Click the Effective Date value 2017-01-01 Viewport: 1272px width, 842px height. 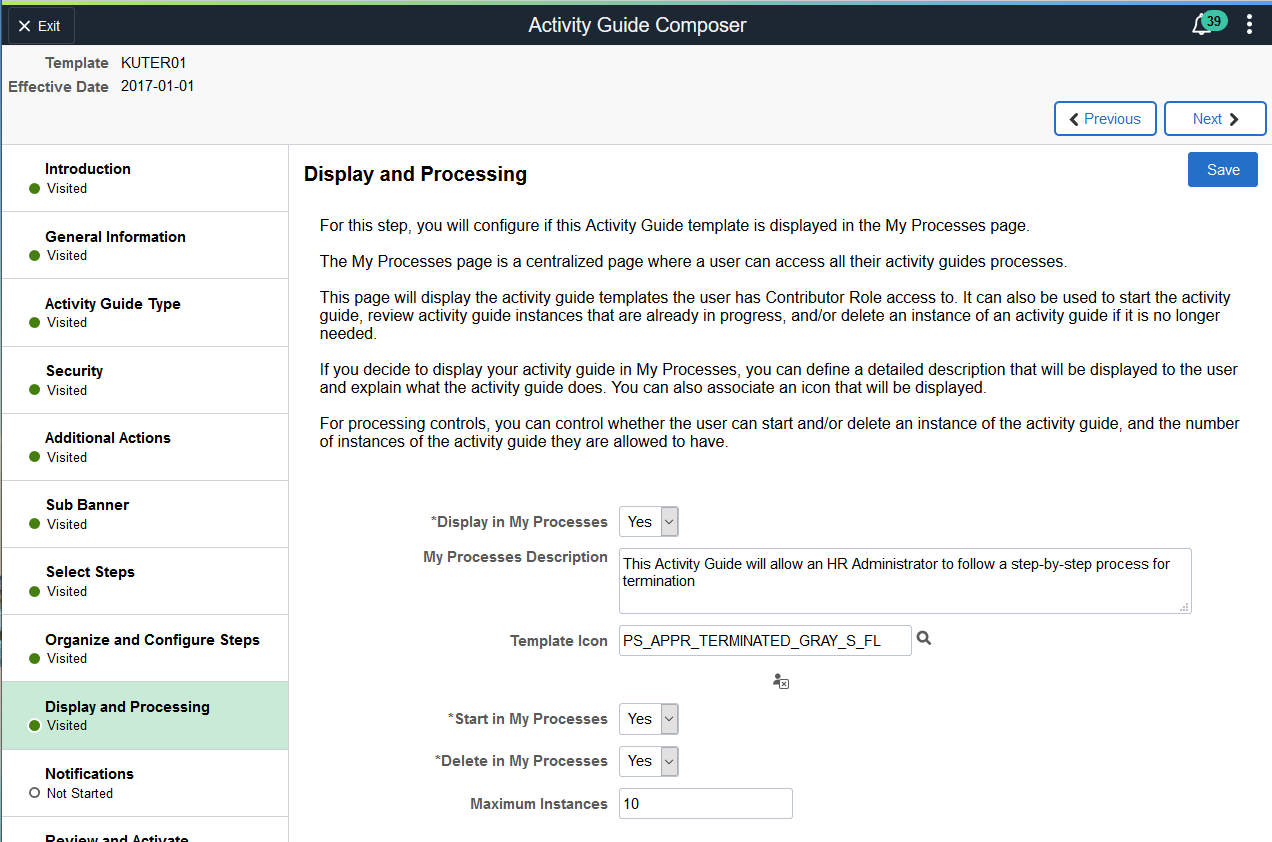(x=158, y=86)
